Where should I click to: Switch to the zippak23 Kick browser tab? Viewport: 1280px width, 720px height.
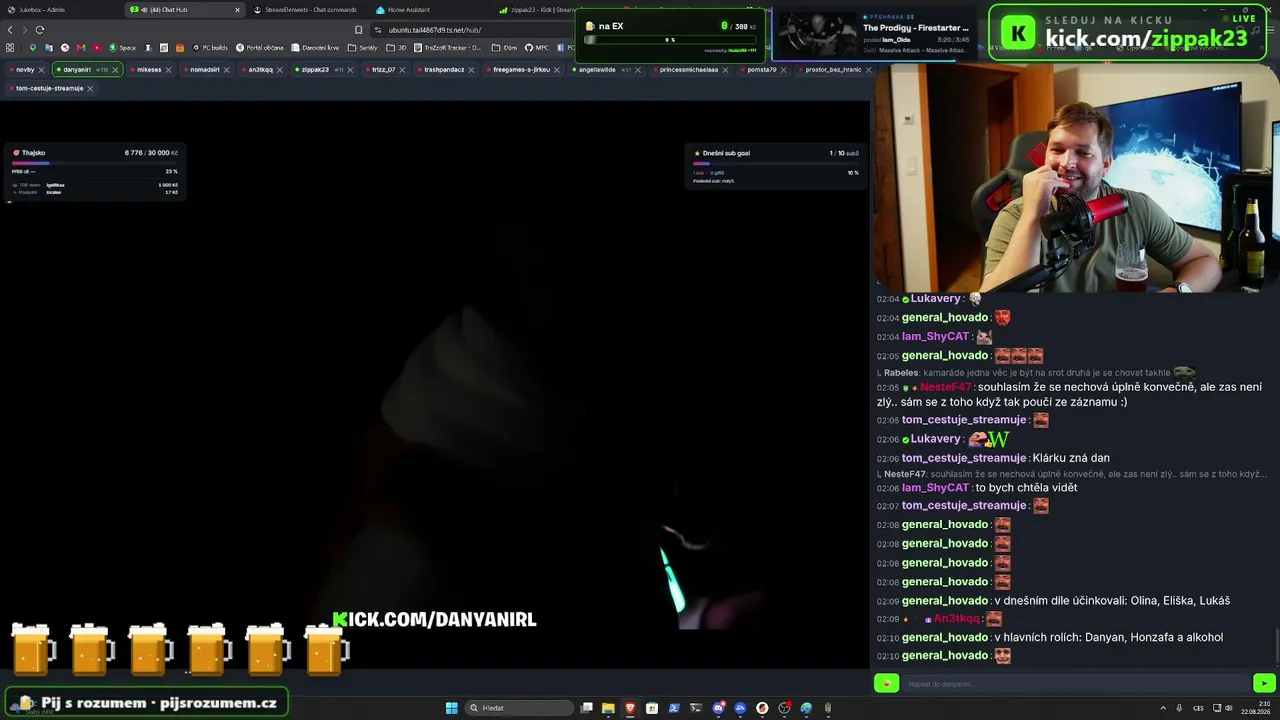click(537, 10)
